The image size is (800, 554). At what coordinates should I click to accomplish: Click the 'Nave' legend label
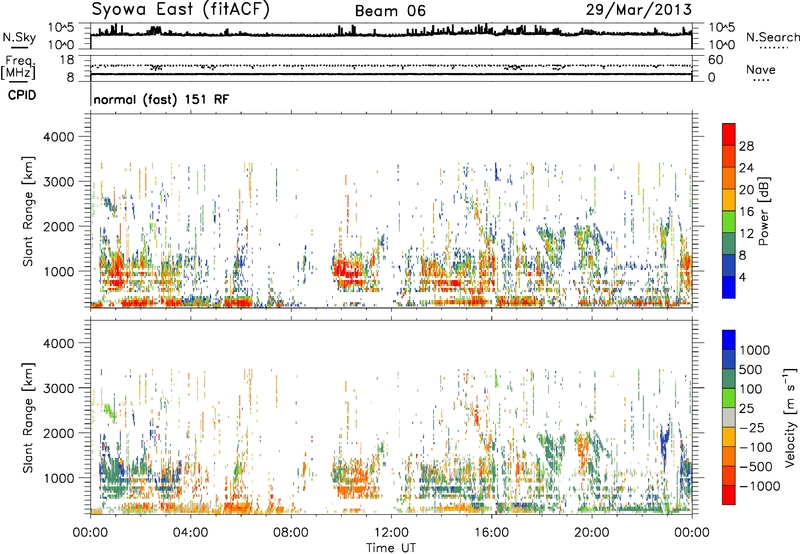[761, 70]
